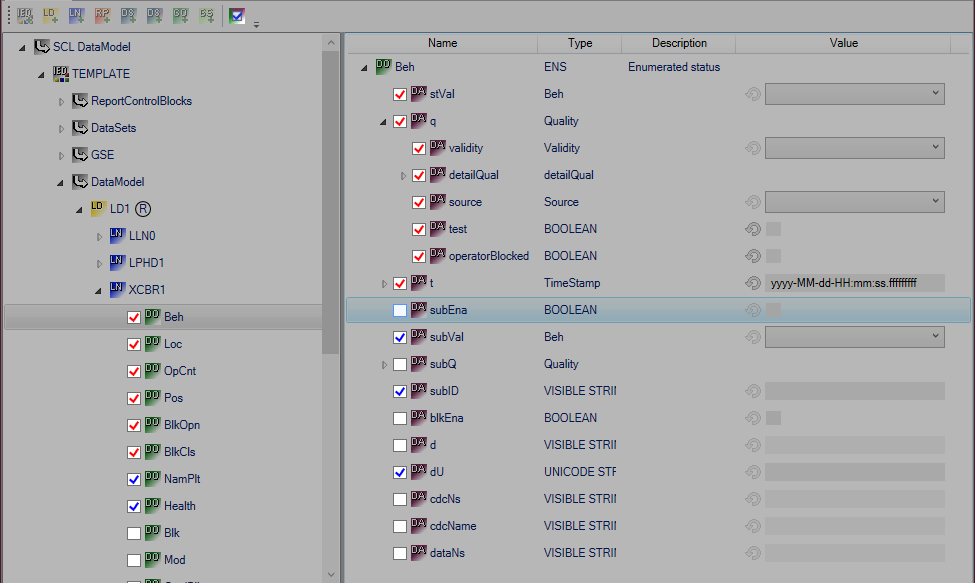
Task: Click the LD1 logical device icon
Action: pyautogui.click(x=98, y=208)
